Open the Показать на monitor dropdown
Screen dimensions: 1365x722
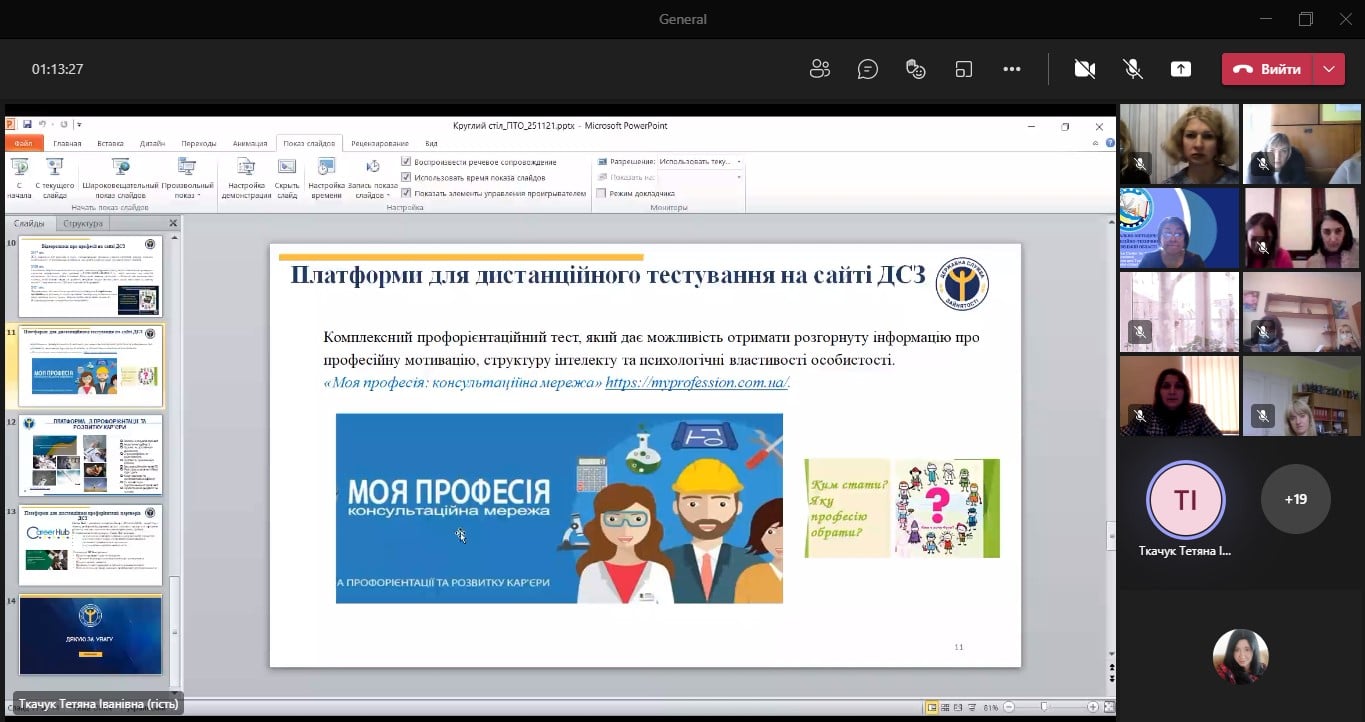tap(700, 177)
